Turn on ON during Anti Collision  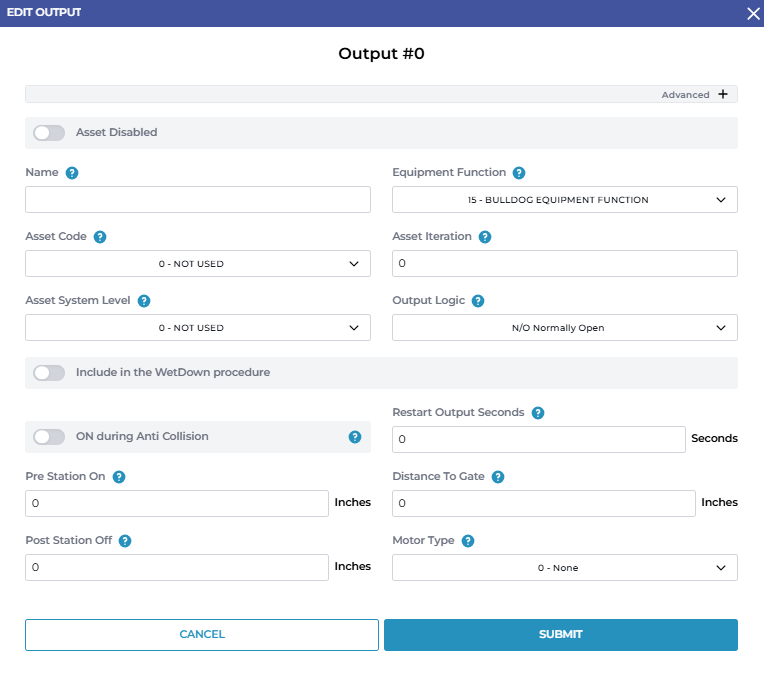49,437
